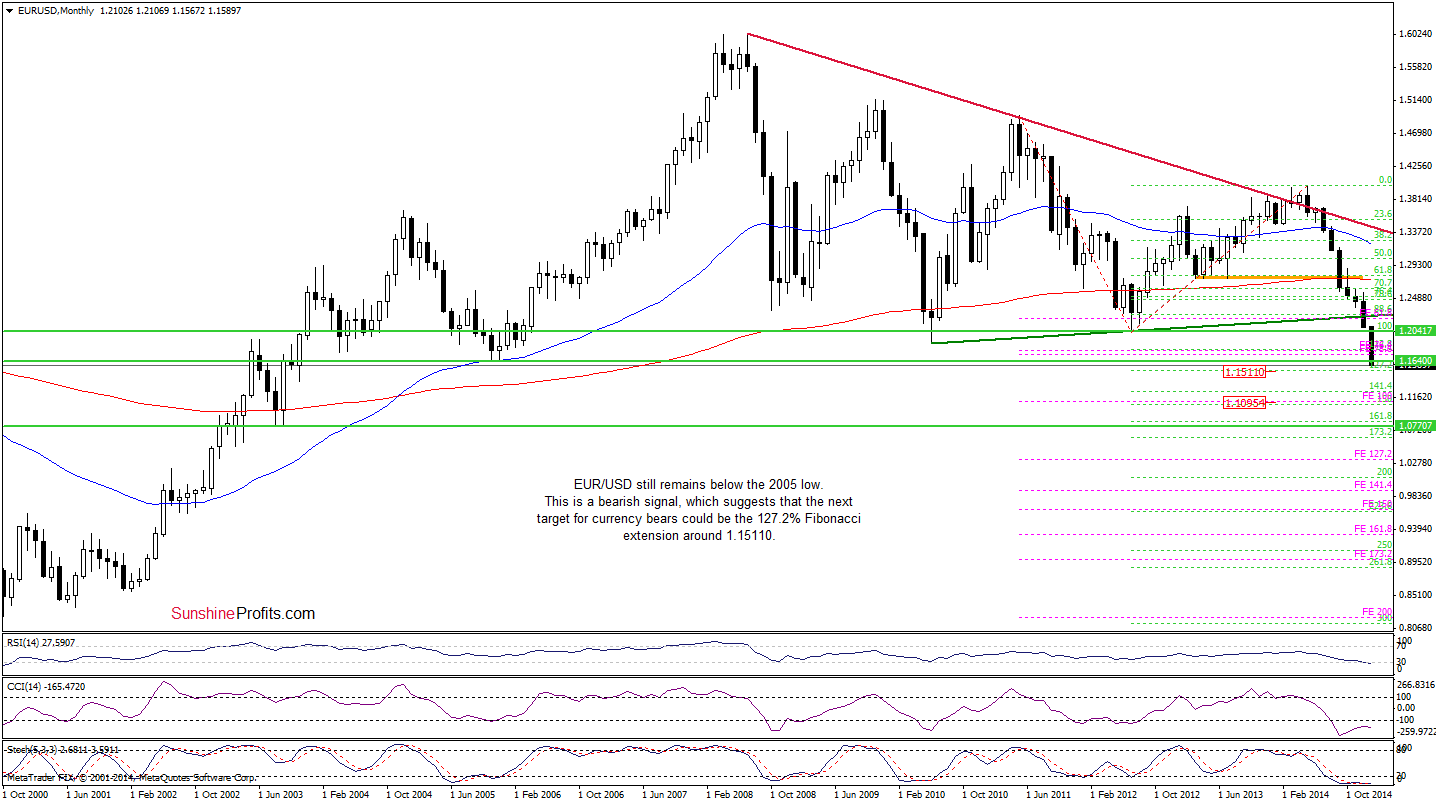This screenshot has width=1436, height=803.
Task: Click the Fibonacci 50.0 retracement label
Action: (x=1384, y=253)
